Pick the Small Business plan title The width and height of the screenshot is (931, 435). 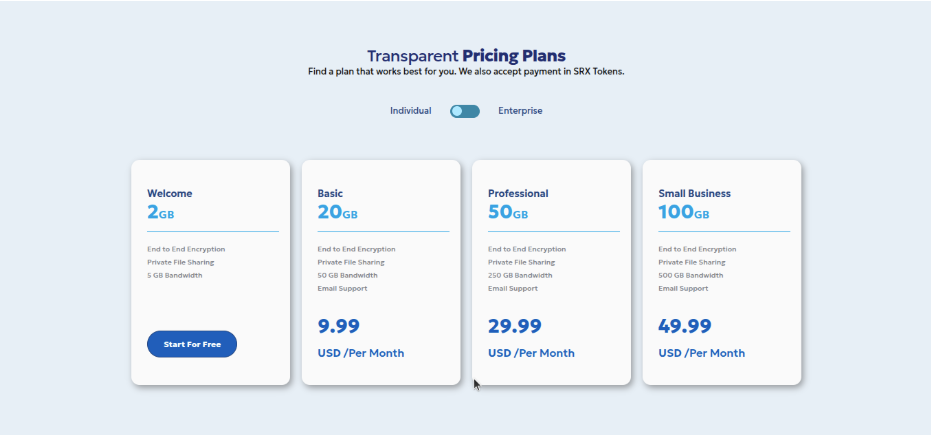(x=695, y=193)
